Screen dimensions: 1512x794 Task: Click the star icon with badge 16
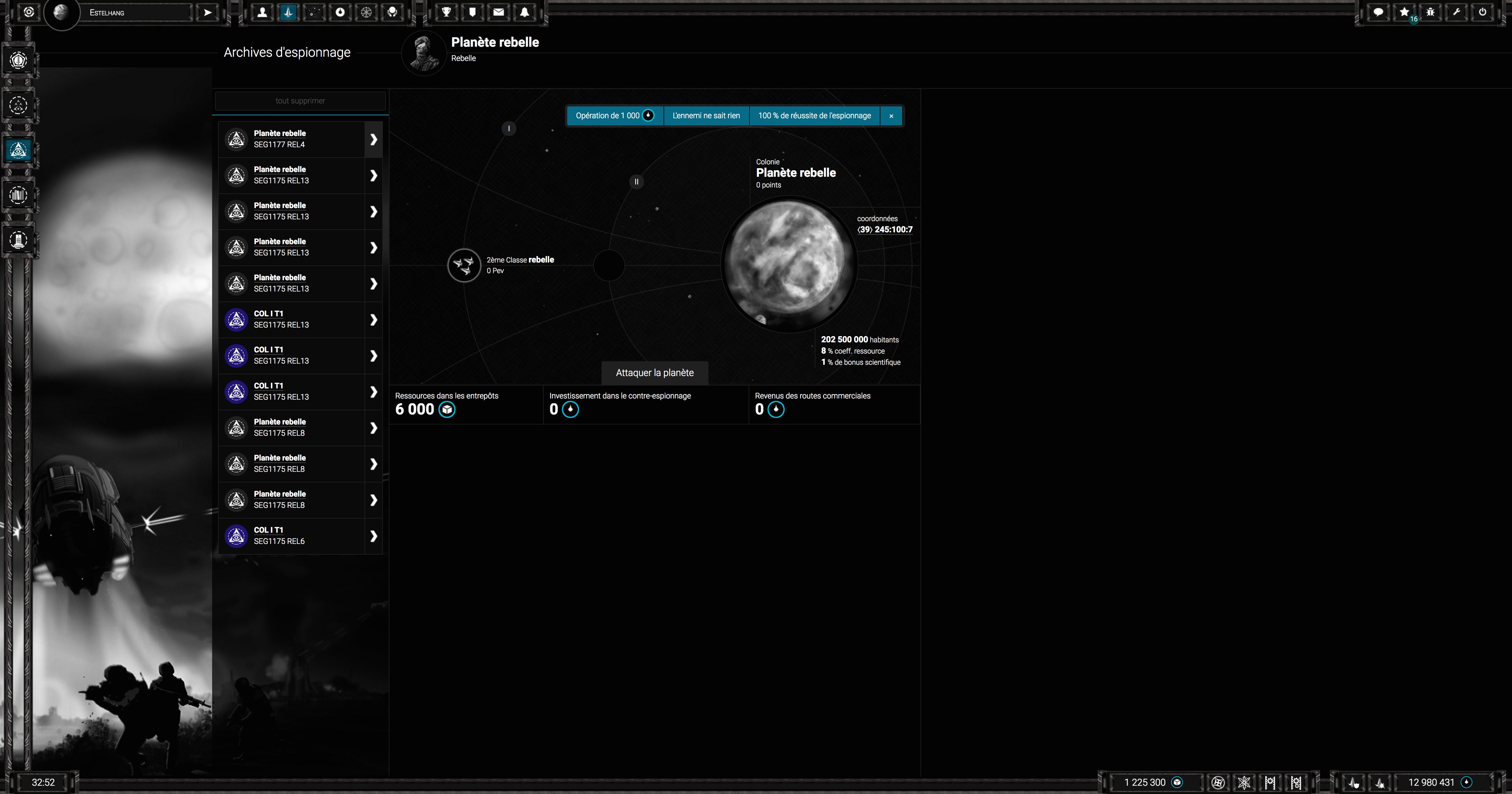(x=1404, y=12)
